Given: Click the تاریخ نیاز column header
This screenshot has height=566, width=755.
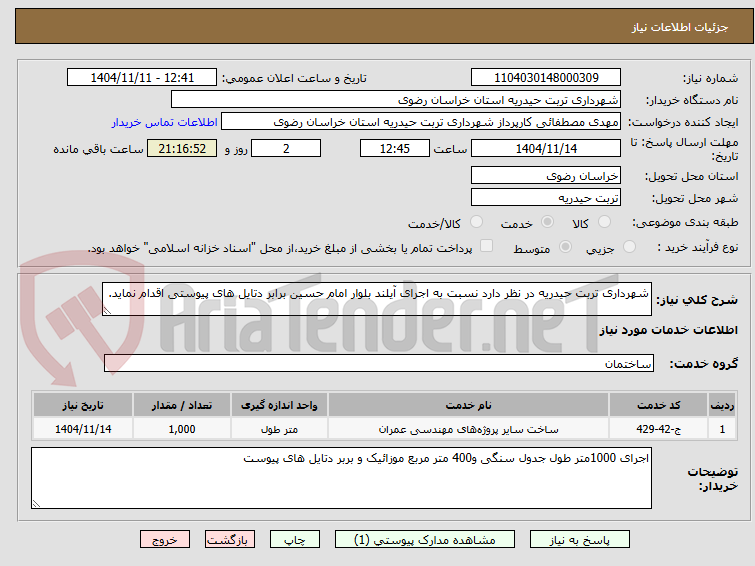Looking at the screenshot, I should point(83,405).
